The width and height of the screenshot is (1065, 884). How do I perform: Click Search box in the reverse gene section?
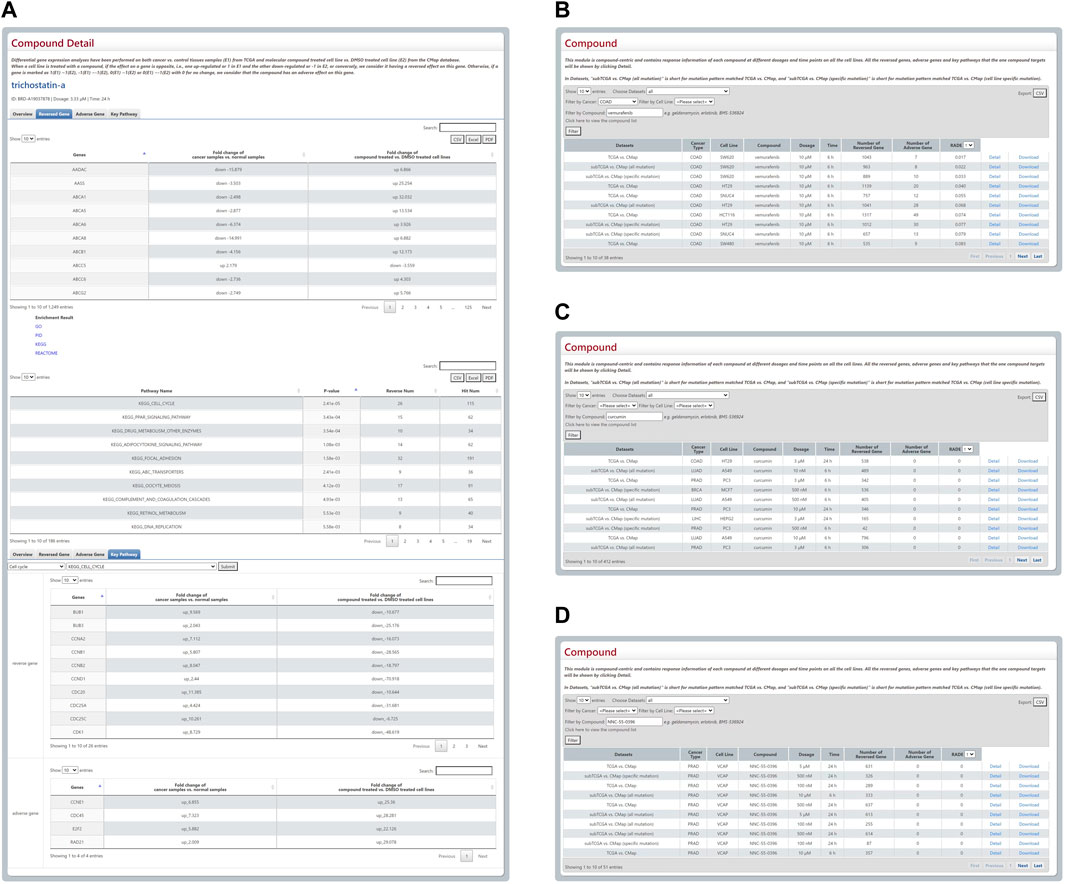464,581
